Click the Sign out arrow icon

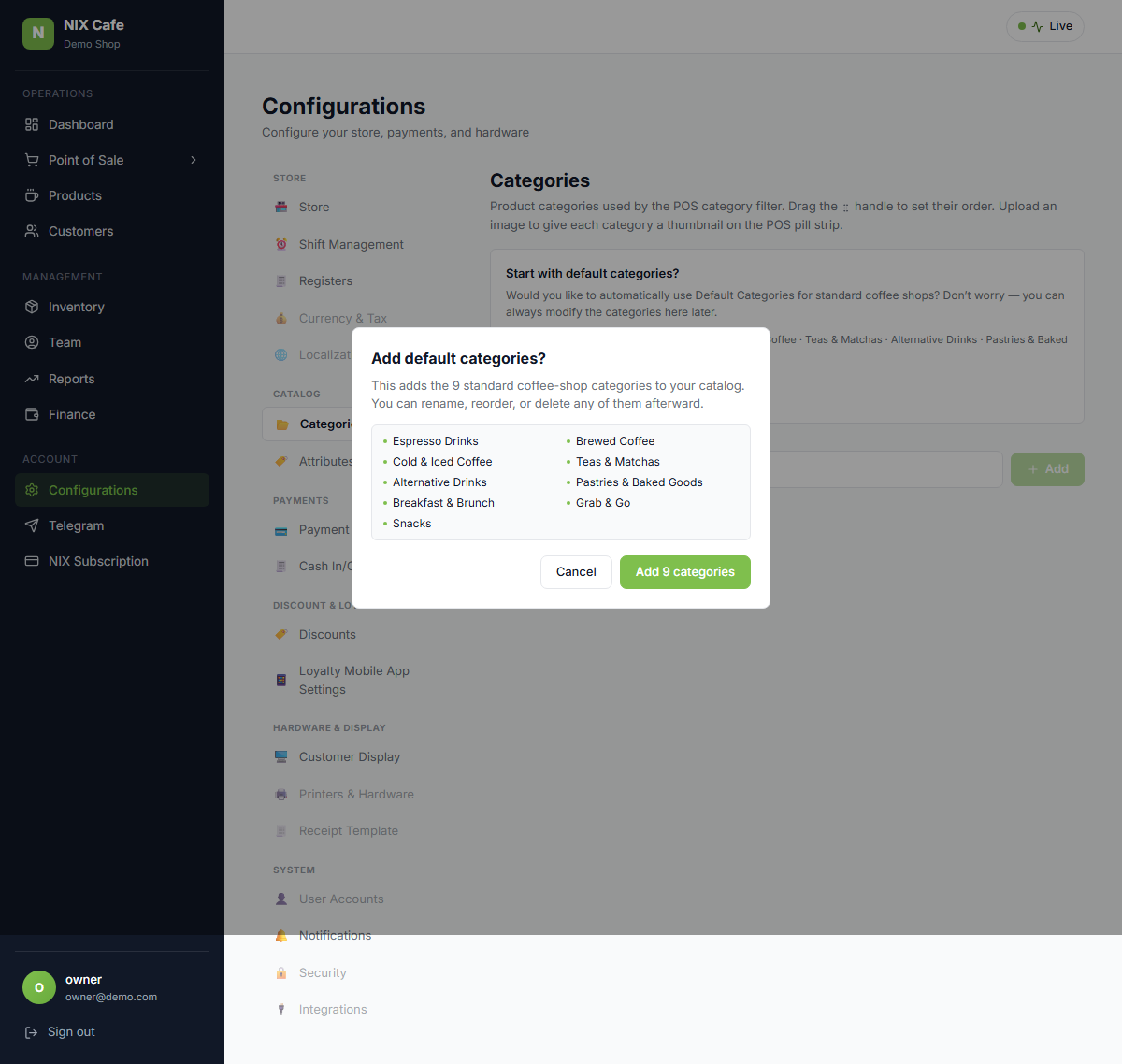(31, 1032)
